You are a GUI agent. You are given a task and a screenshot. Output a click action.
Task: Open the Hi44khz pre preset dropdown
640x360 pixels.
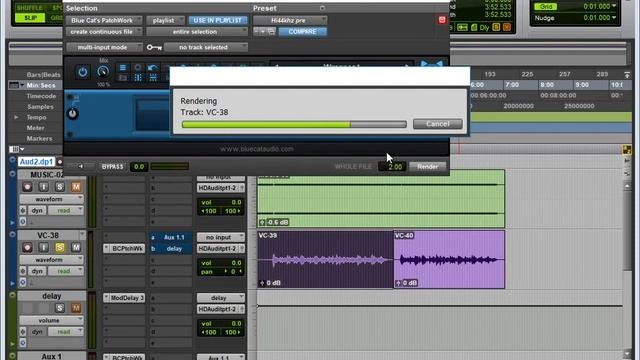pos(290,20)
